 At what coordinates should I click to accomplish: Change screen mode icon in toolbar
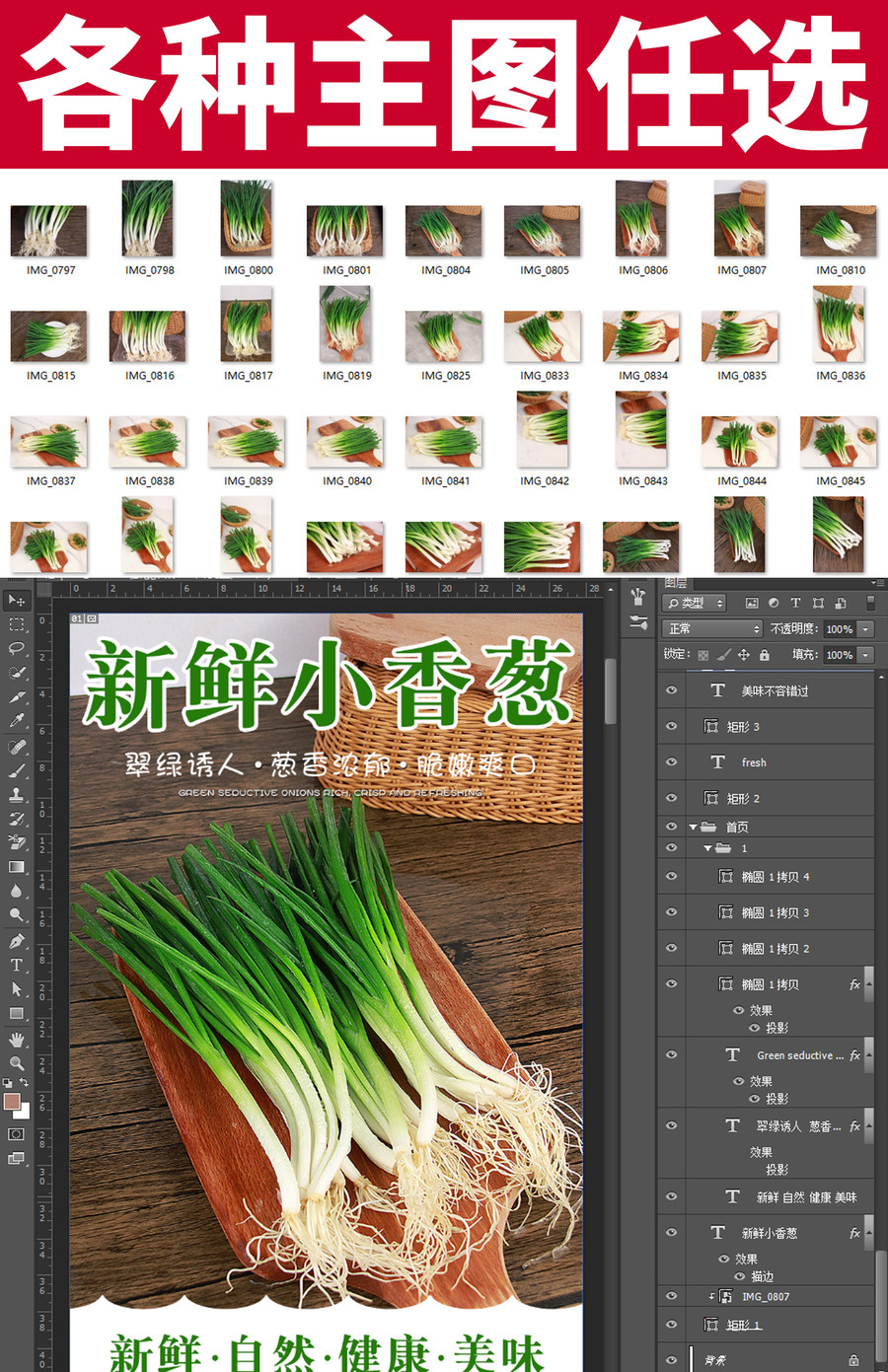tap(16, 1159)
